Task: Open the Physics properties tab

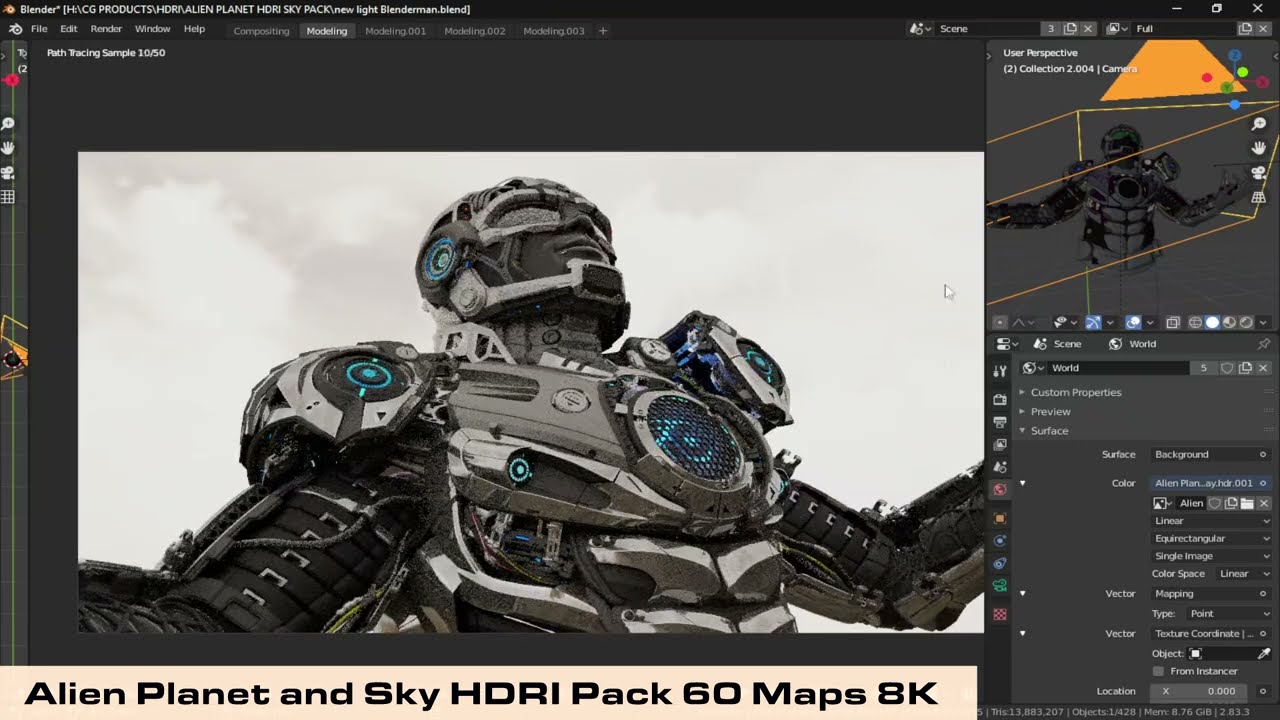Action: (x=999, y=541)
